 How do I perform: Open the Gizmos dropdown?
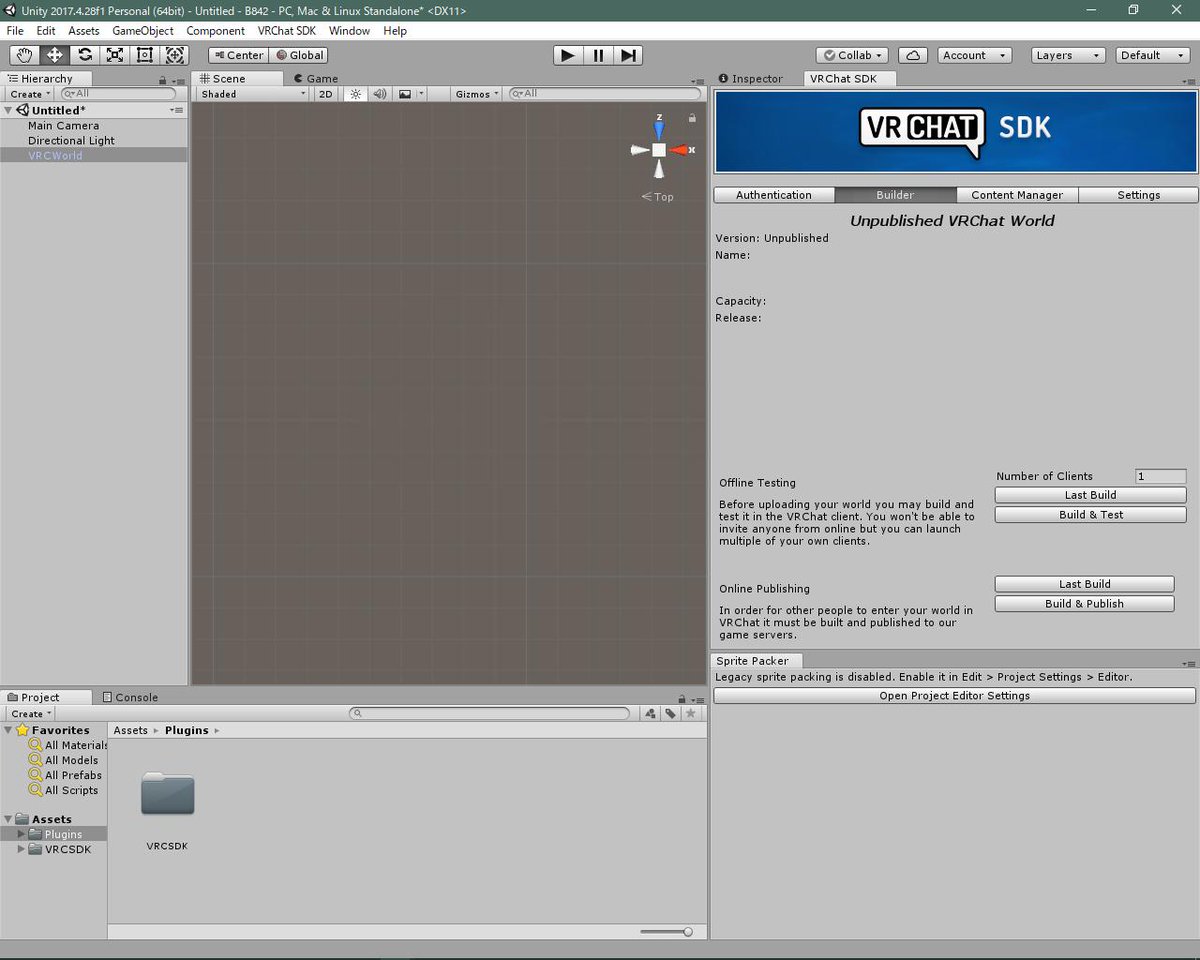tap(476, 94)
